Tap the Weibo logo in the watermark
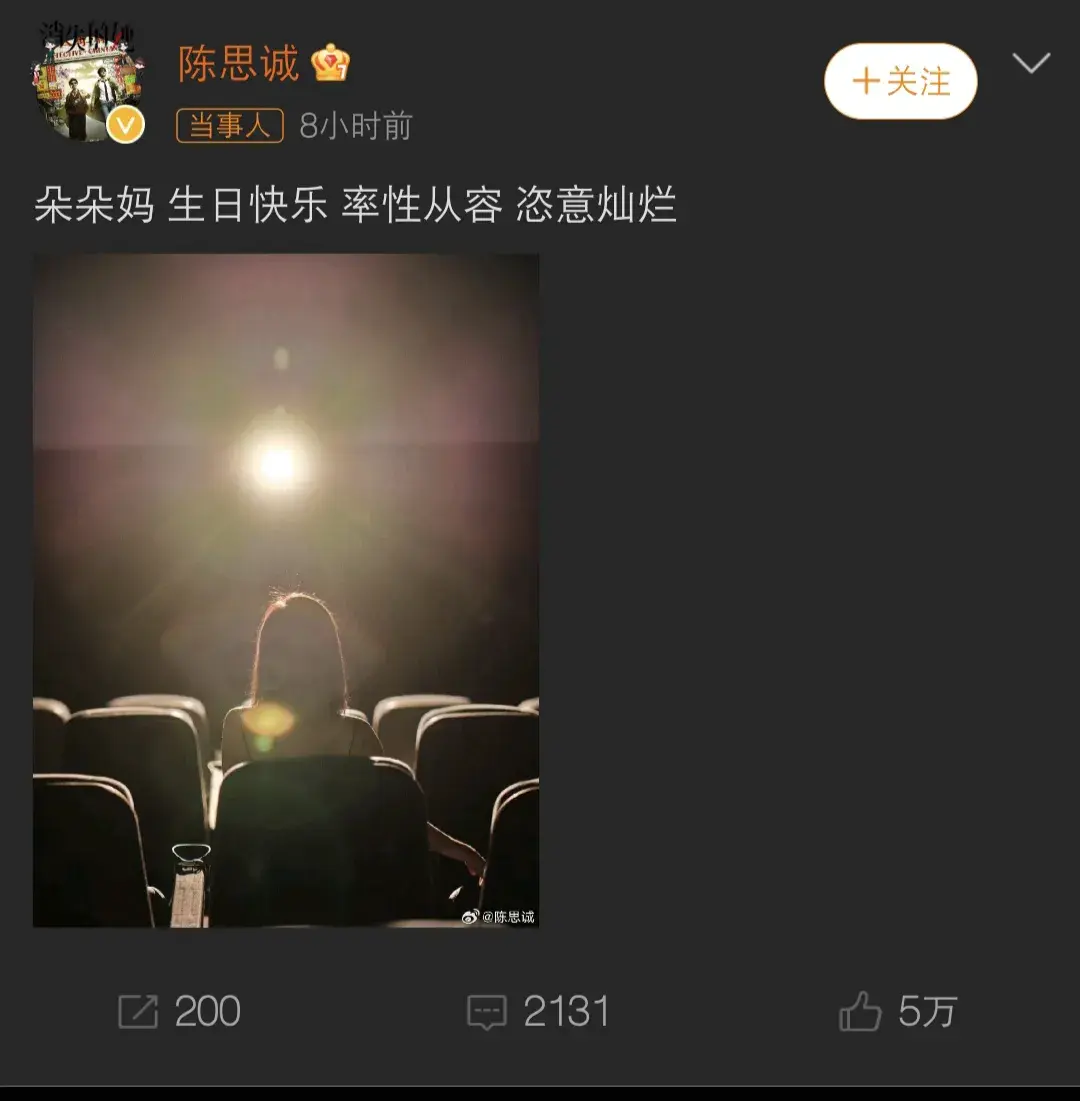 (x=470, y=916)
